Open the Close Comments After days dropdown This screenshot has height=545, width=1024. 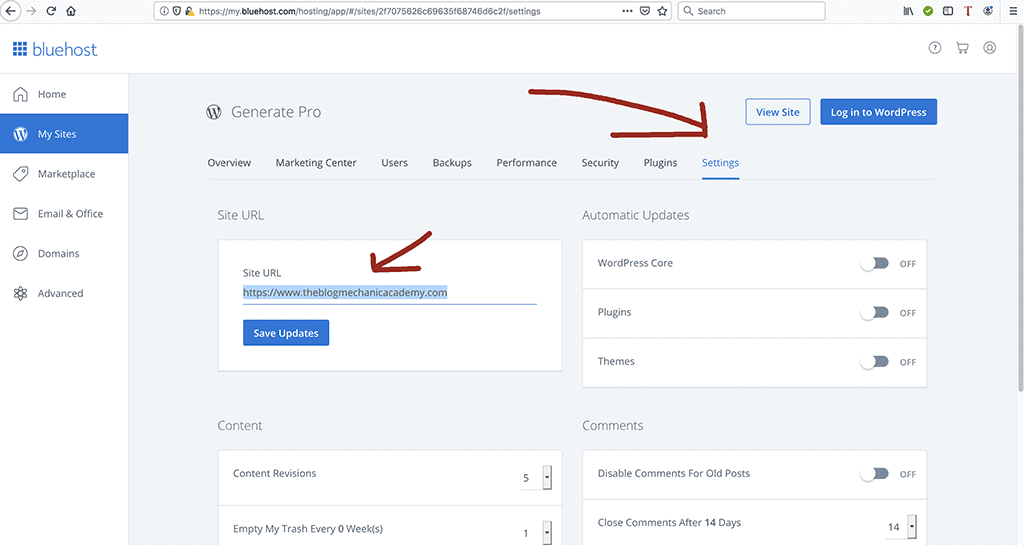pyautogui.click(x=912, y=526)
